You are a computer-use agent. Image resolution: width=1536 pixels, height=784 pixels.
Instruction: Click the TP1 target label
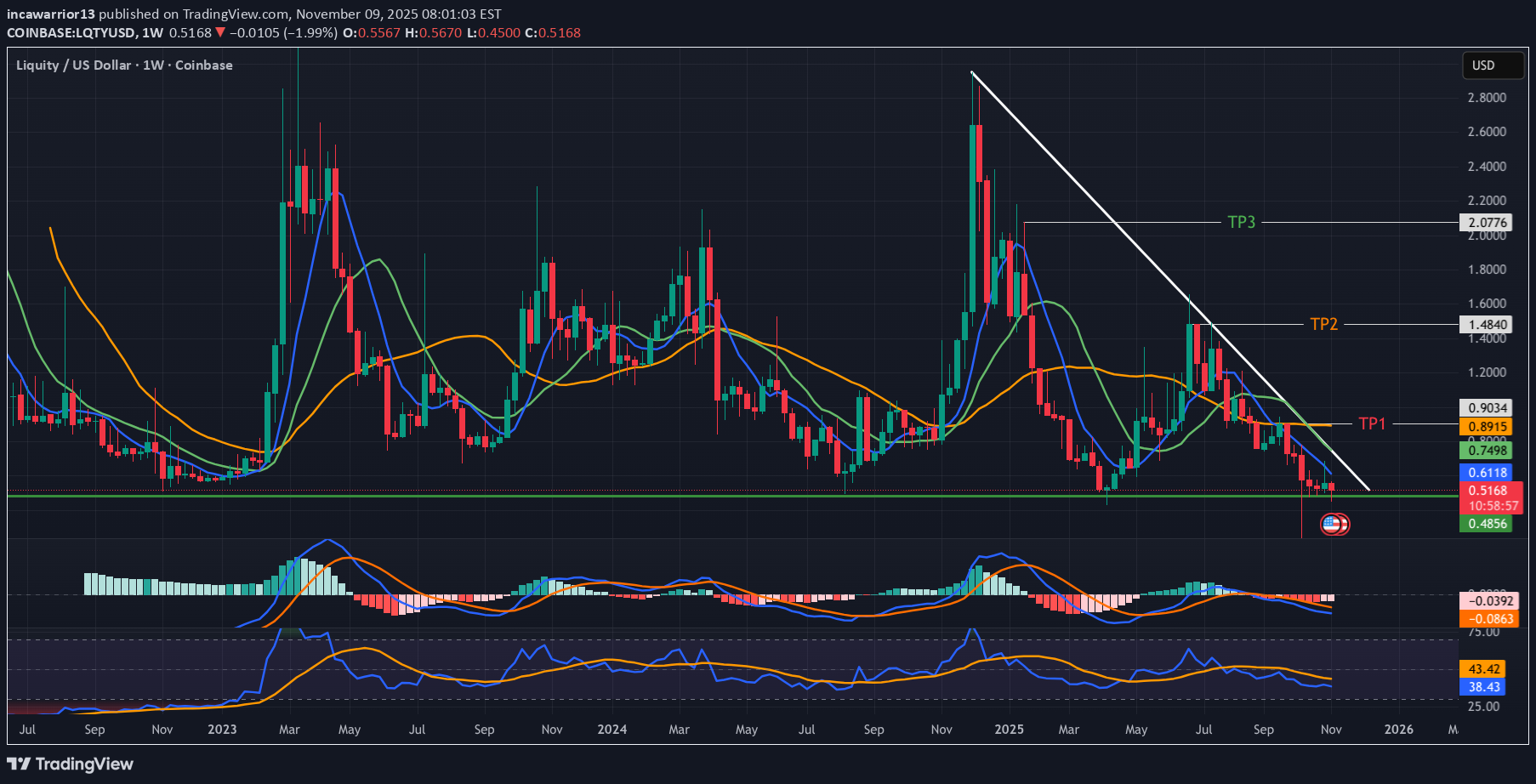coord(1372,423)
